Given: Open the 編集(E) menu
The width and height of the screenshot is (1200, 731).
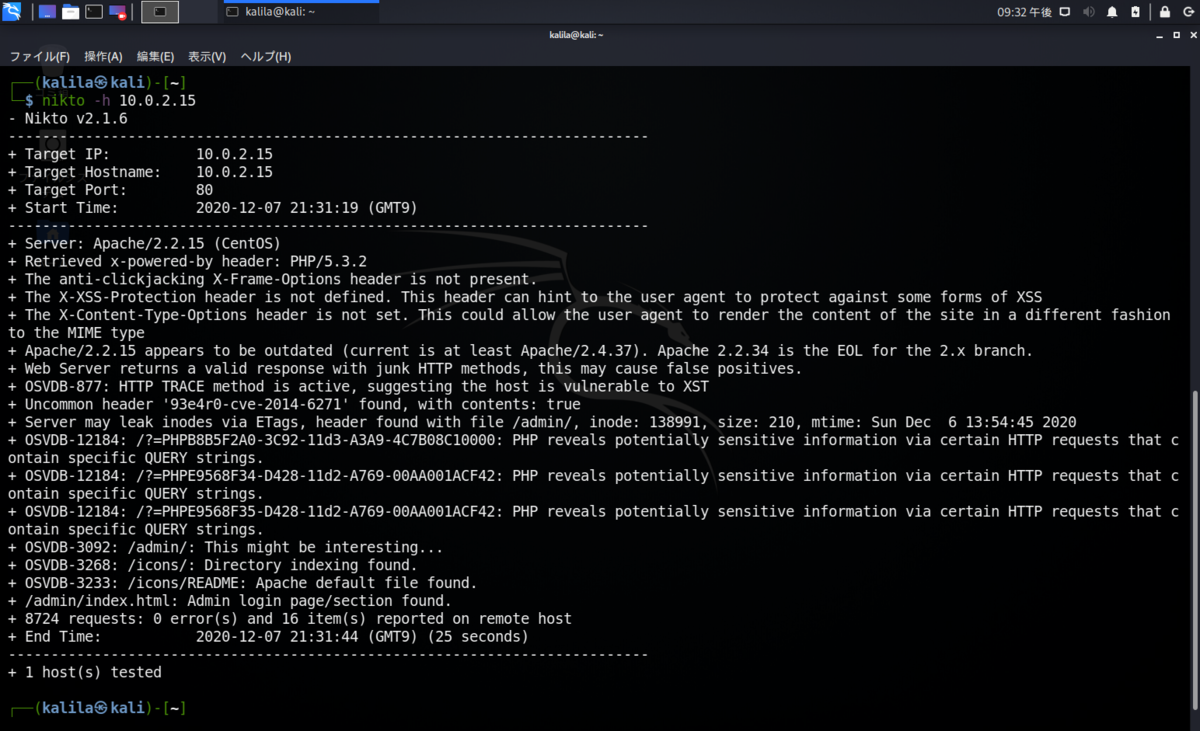Looking at the screenshot, I should [155, 56].
